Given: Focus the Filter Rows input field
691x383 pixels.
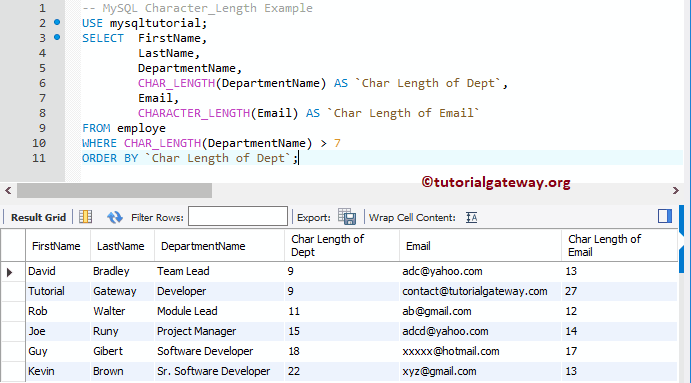Looking at the screenshot, I should point(238,216).
